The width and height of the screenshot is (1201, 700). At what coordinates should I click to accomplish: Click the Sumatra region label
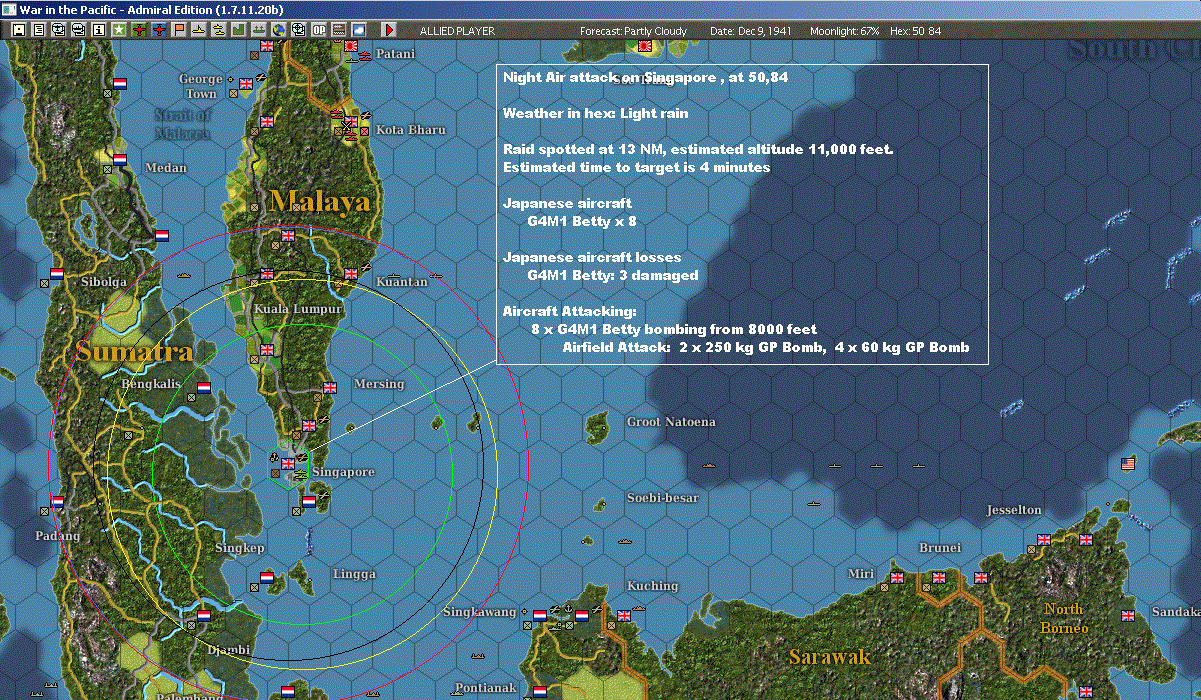[134, 352]
